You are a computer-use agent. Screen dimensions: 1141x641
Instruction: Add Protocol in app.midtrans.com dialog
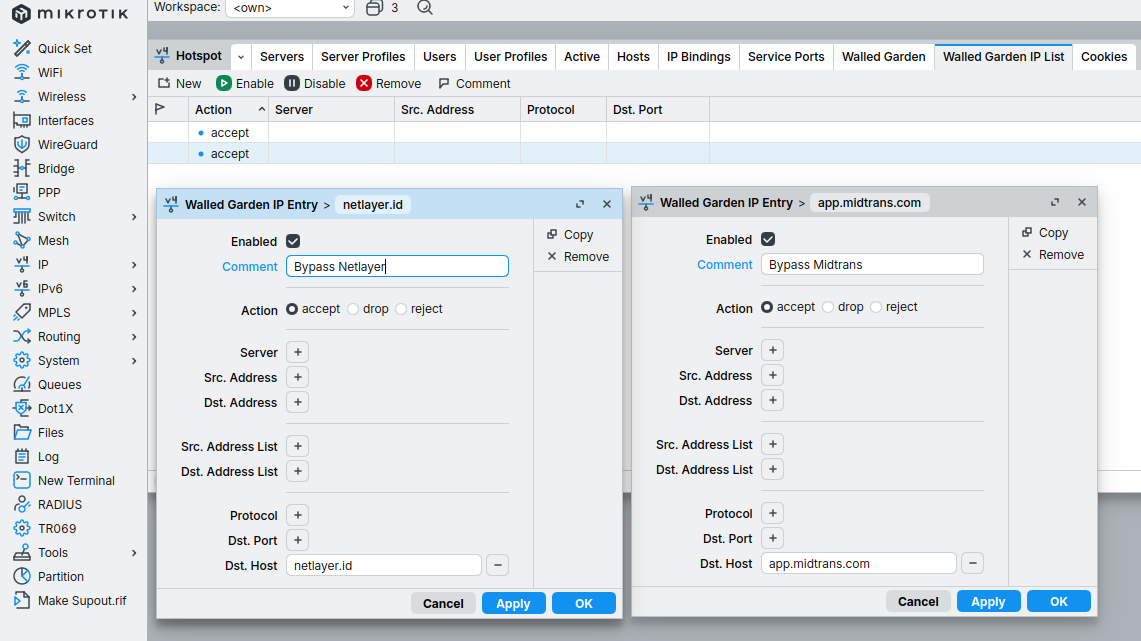click(773, 513)
